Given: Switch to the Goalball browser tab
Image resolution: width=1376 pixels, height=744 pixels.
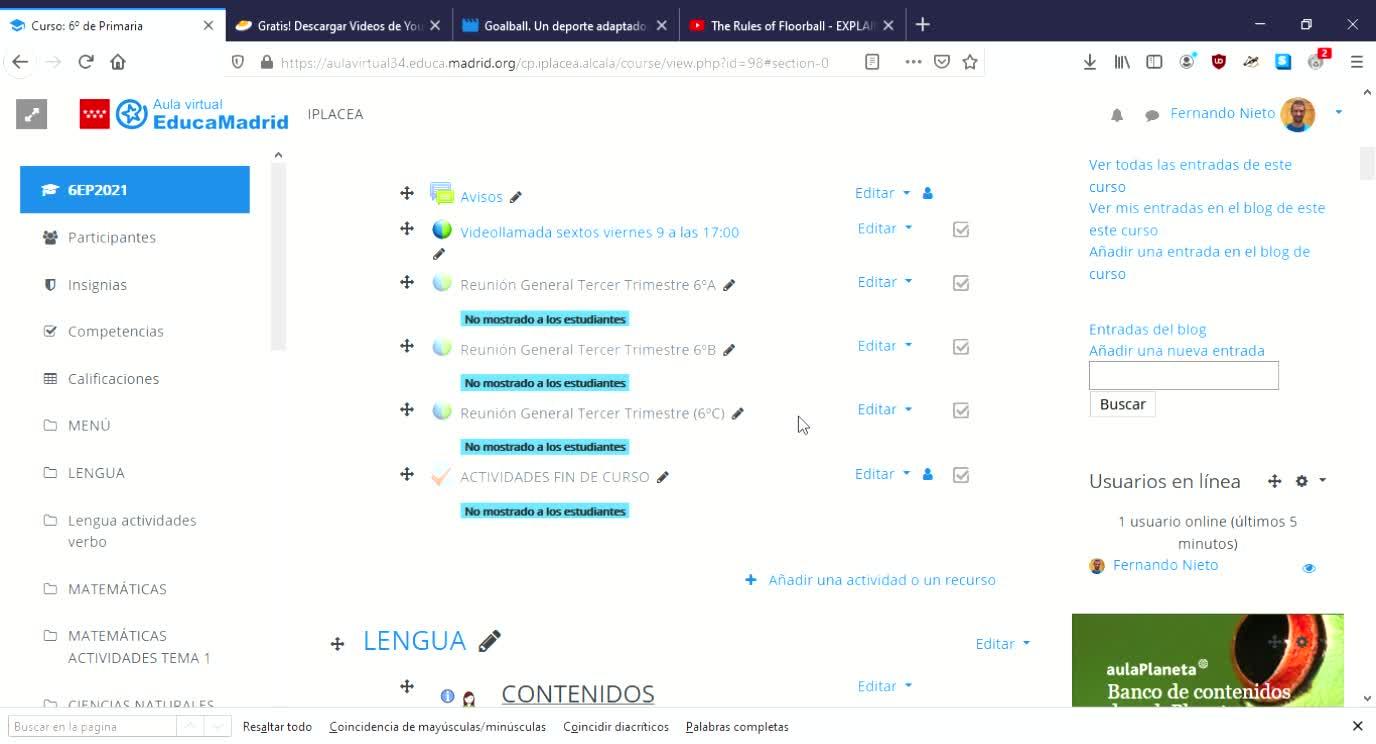Looking at the screenshot, I should [x=565, y=26].
